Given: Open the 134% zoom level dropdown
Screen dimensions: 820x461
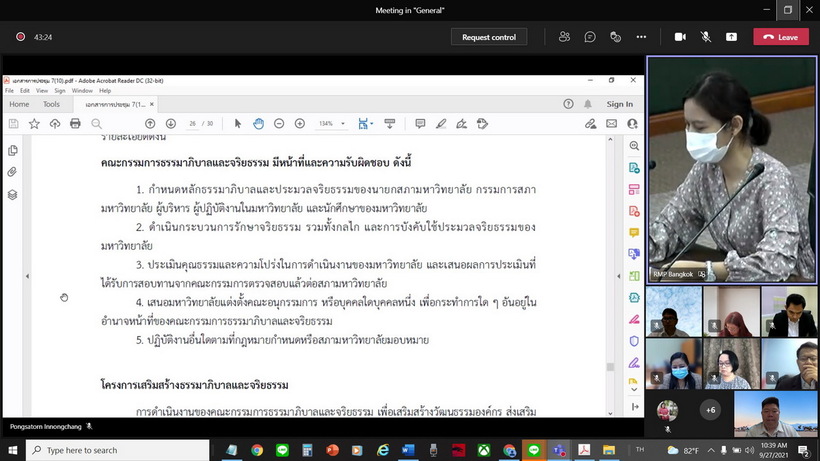Looking at the screenshot, I should 343,124.
